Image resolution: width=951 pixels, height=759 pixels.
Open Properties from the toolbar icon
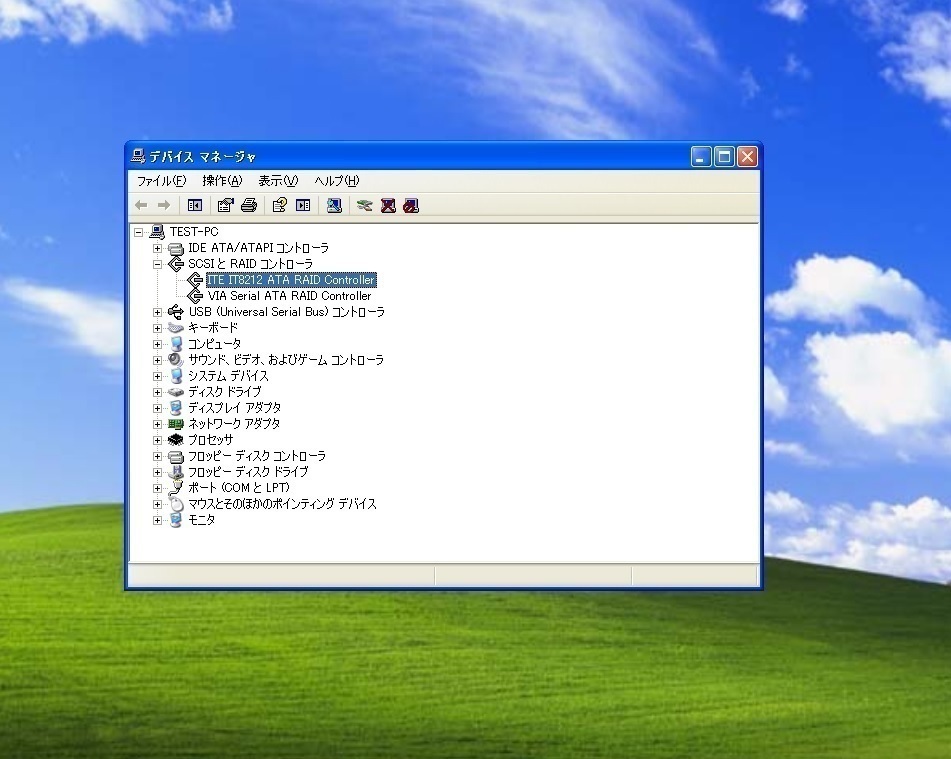coord(226,206)
